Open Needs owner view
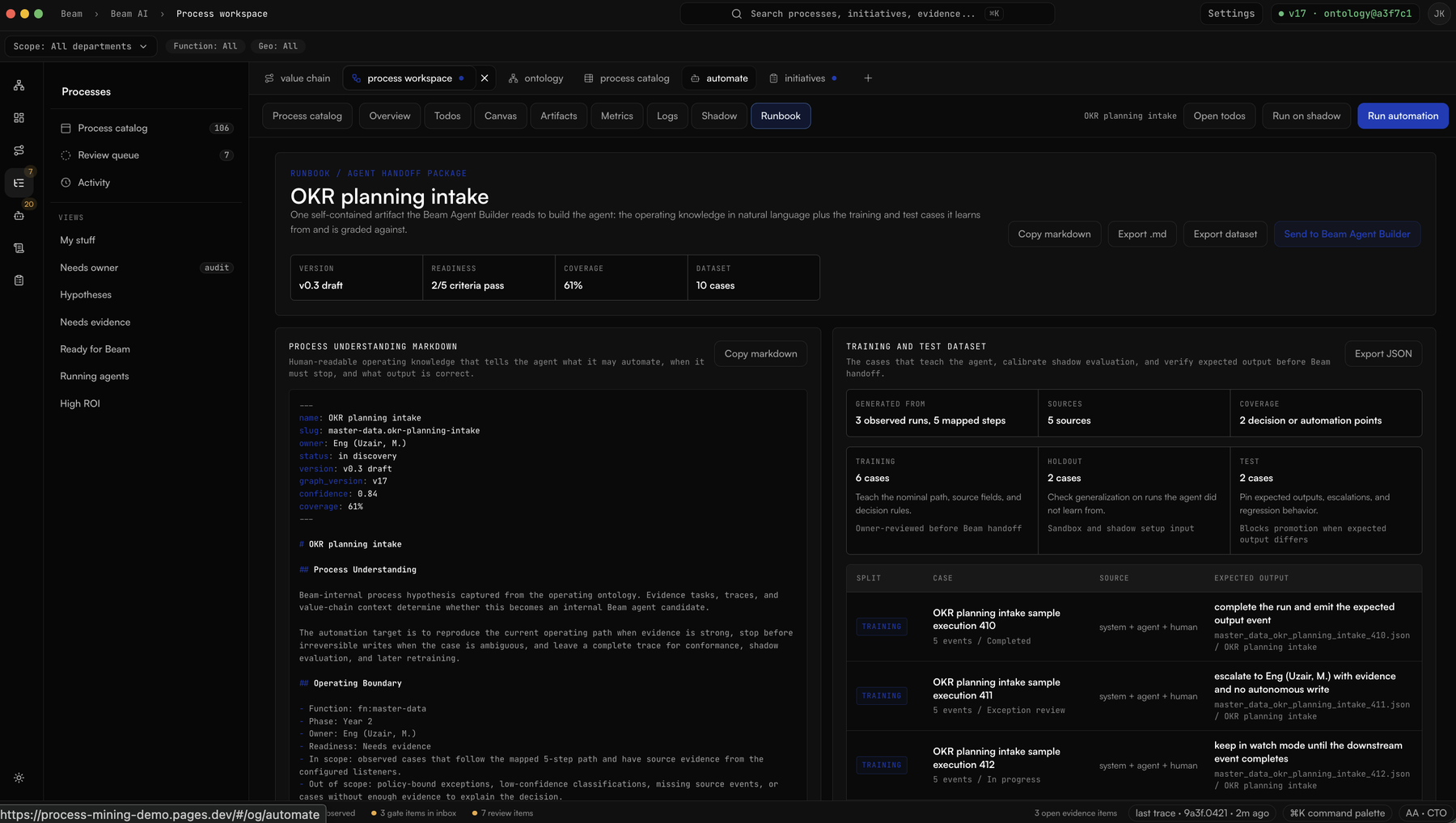Viewport: 1456px width, 823px height. click(x=146, y=268)
